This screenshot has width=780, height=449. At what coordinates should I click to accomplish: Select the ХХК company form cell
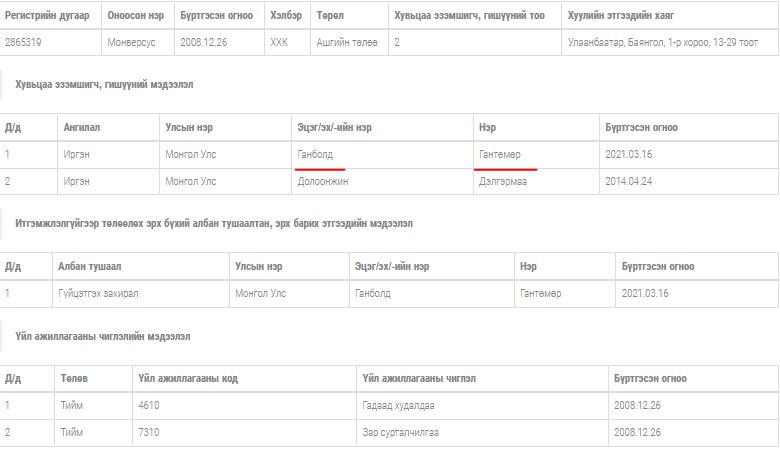coord(279,43)
